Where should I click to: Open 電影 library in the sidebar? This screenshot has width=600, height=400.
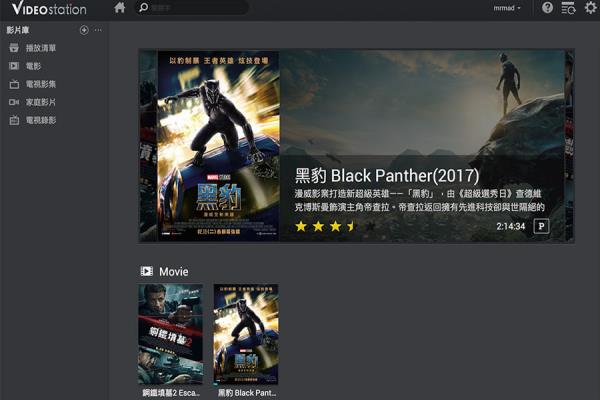pos(33,66)
